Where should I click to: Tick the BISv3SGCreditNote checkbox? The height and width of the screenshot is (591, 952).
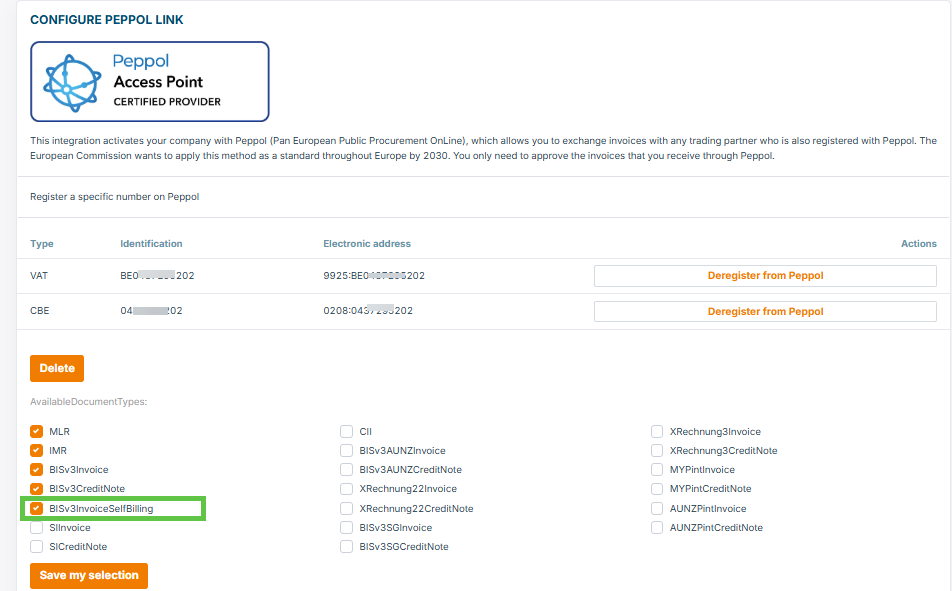(346, 546)
